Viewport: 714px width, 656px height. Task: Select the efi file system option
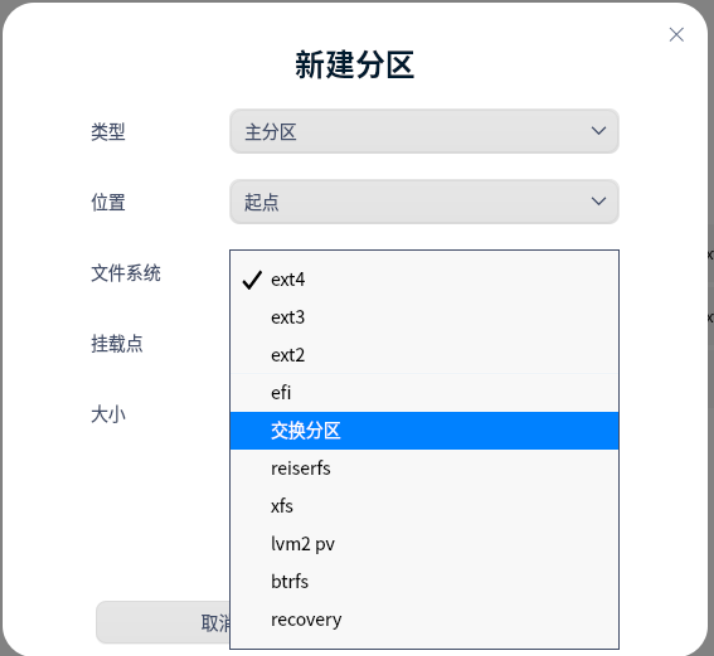(281, 394)
